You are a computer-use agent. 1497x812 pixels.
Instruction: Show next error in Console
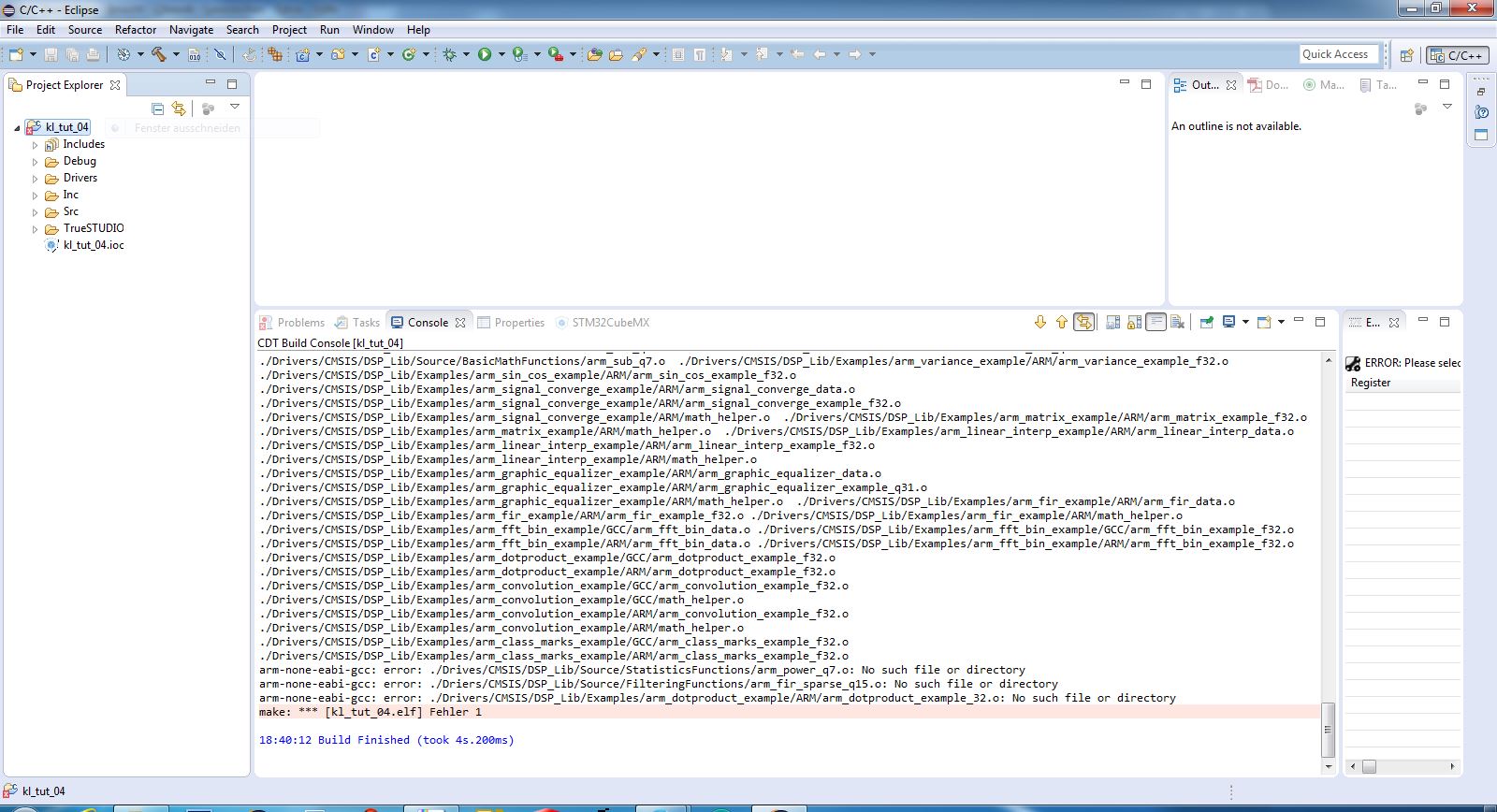pyautogui.click(x=1039, y=323)
